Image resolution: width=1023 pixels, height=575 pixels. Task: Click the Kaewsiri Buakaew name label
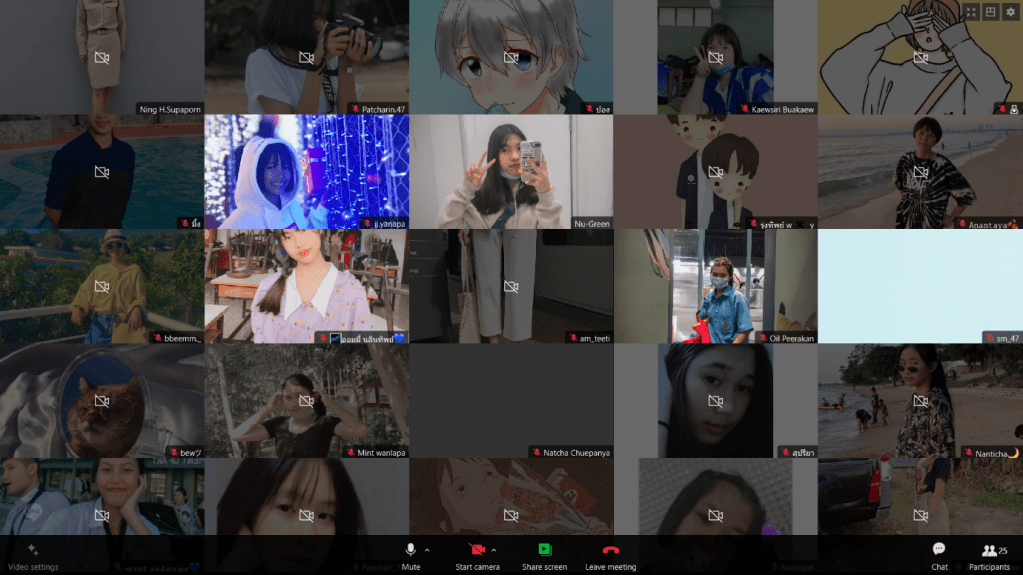pyautogui.click(x=783, y=109)
